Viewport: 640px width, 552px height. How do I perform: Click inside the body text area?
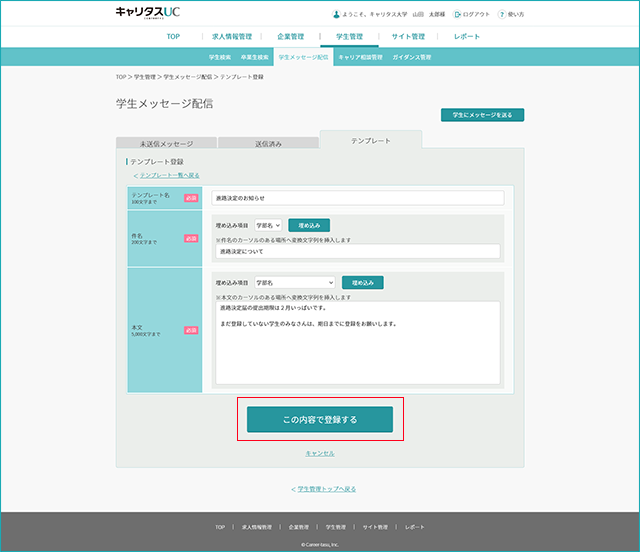[x=358, y=343]
